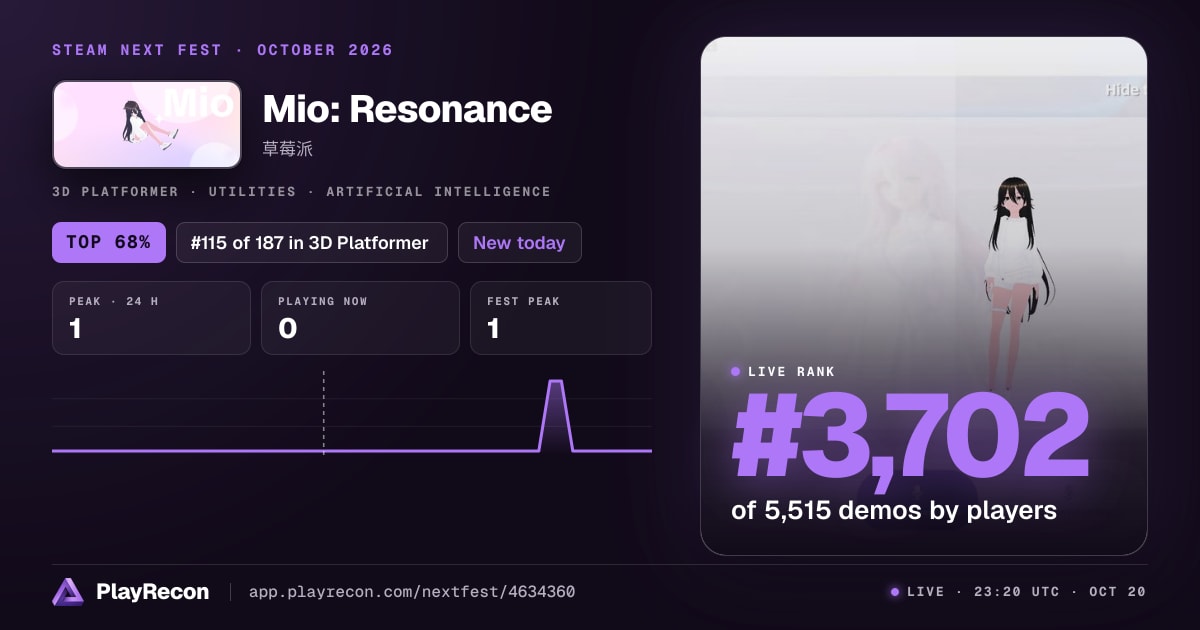The width and height of the screenshot is (1200, 630).
Task: Click the app.playrecon.com/nextfest/4634360 URL
Action: 411,592
